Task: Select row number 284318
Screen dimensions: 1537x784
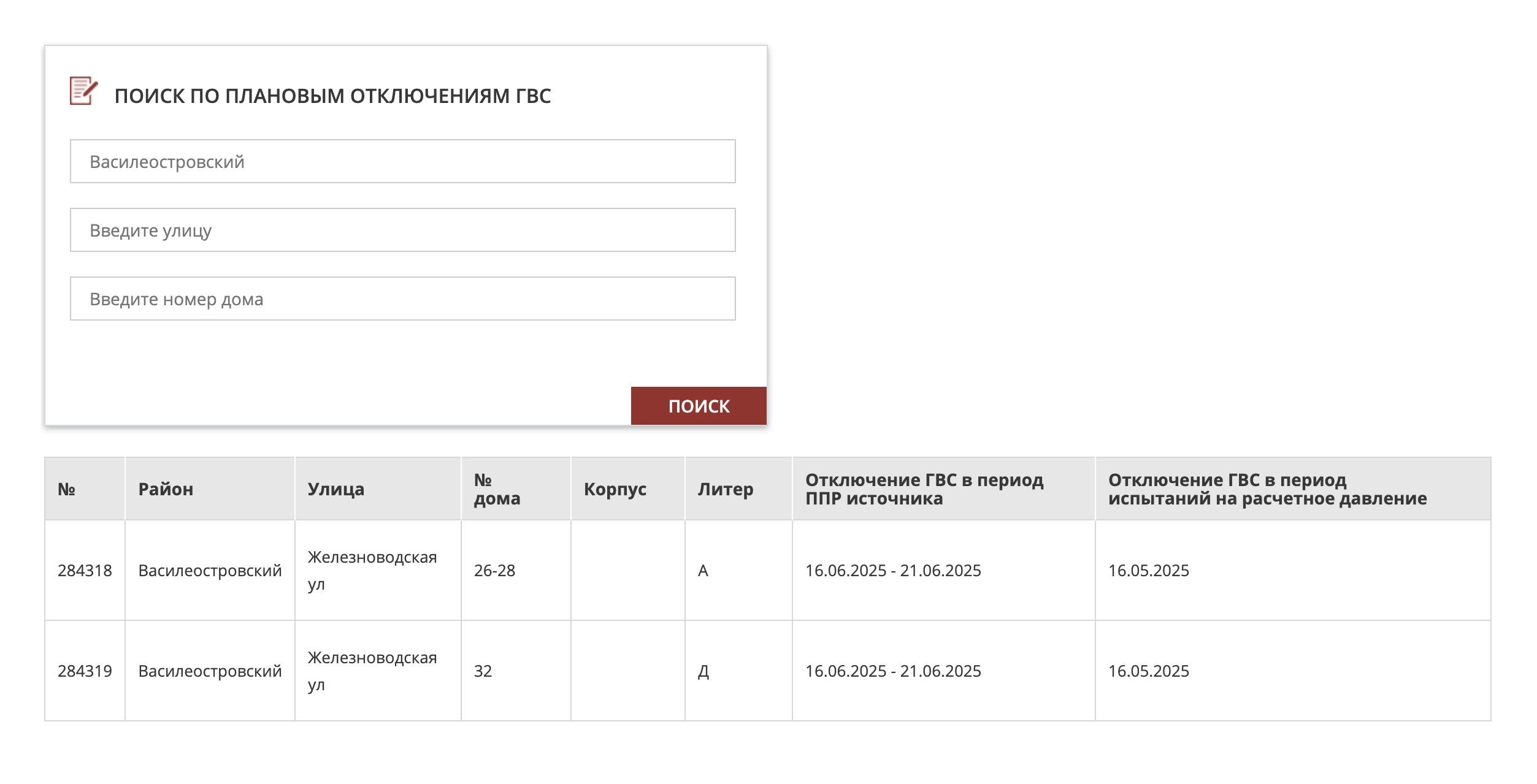Action: point(85,571)
